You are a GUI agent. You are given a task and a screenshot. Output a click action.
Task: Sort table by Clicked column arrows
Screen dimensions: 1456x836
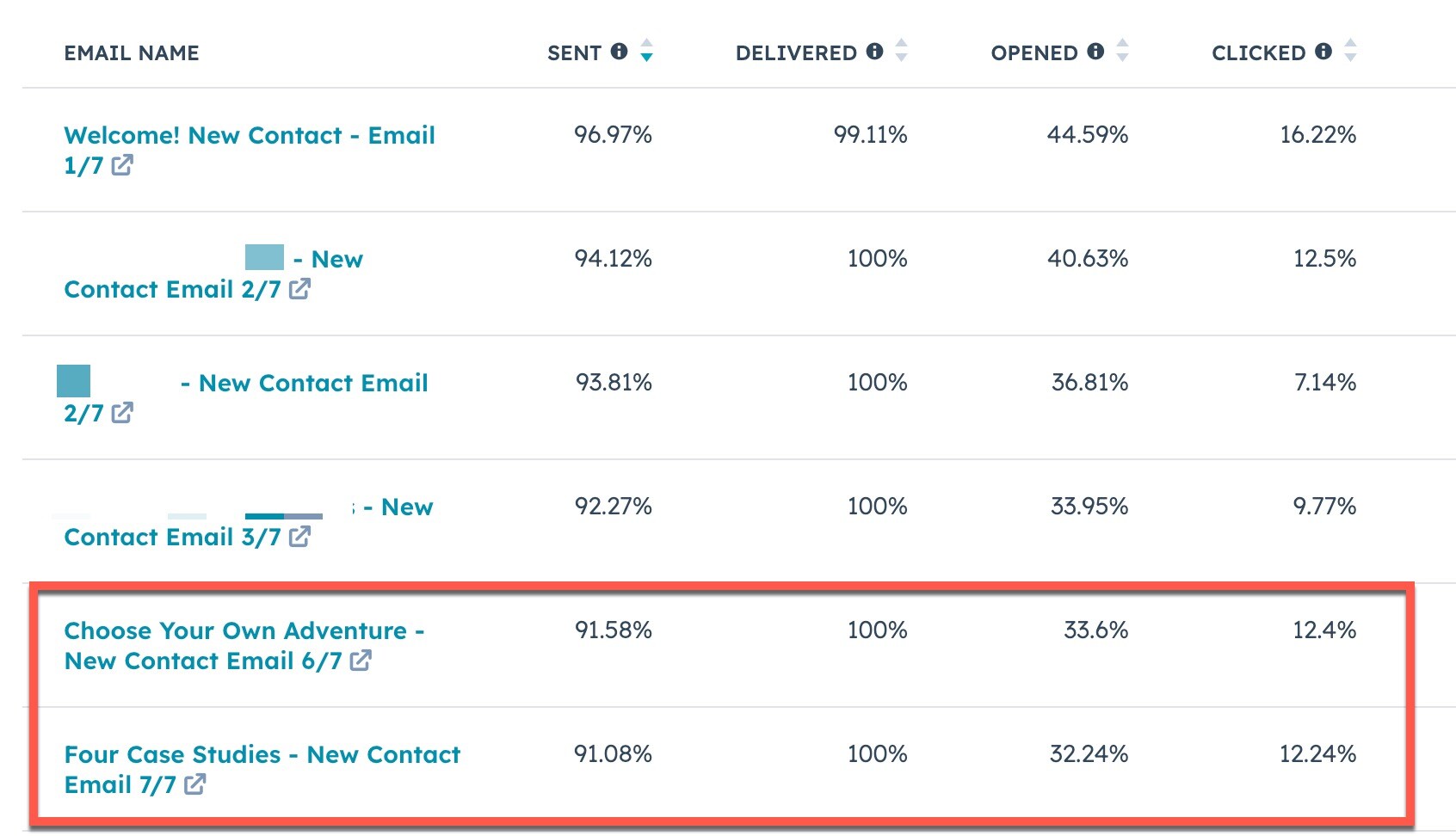1350,52
